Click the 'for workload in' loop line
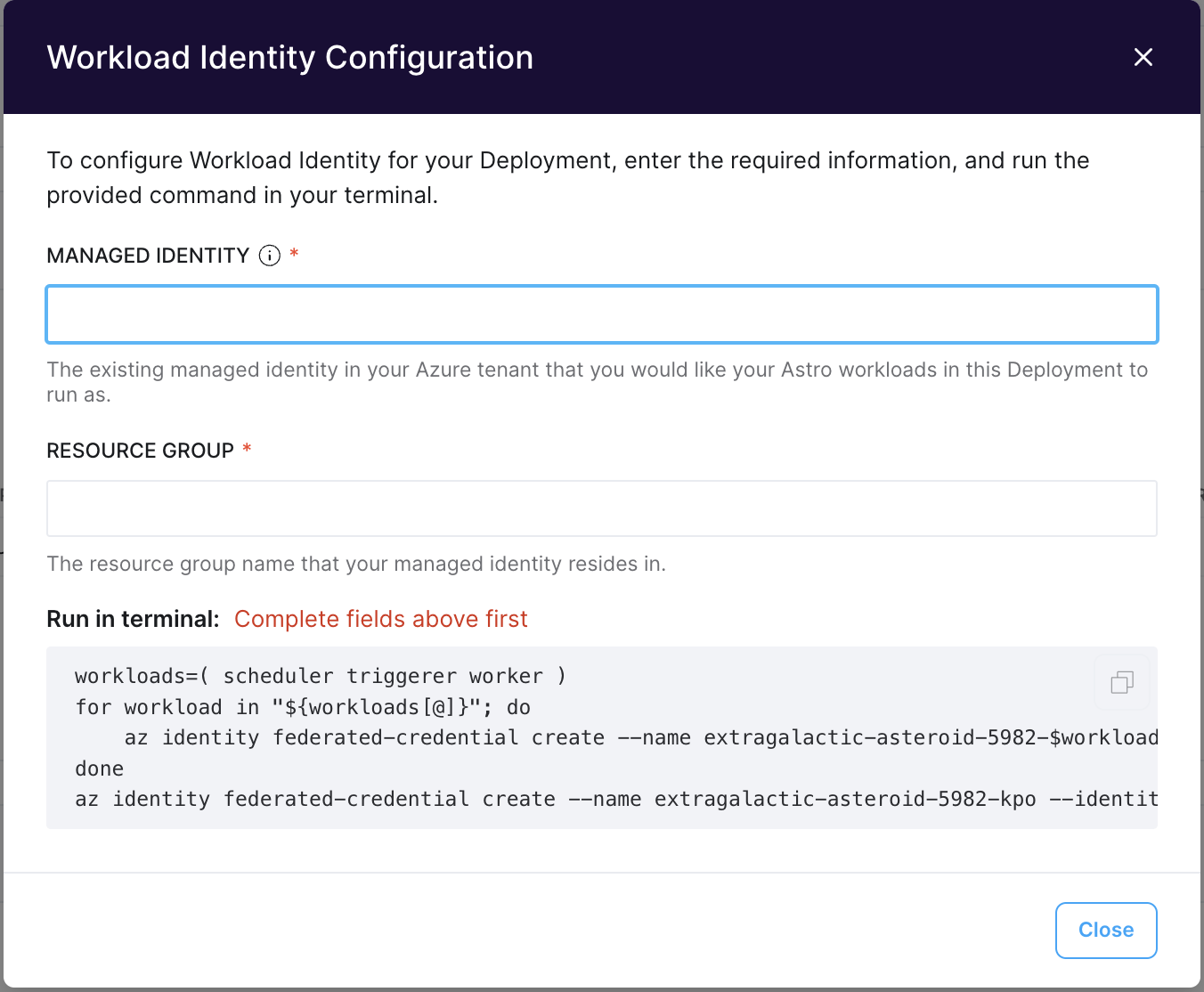 coord(303,707)
